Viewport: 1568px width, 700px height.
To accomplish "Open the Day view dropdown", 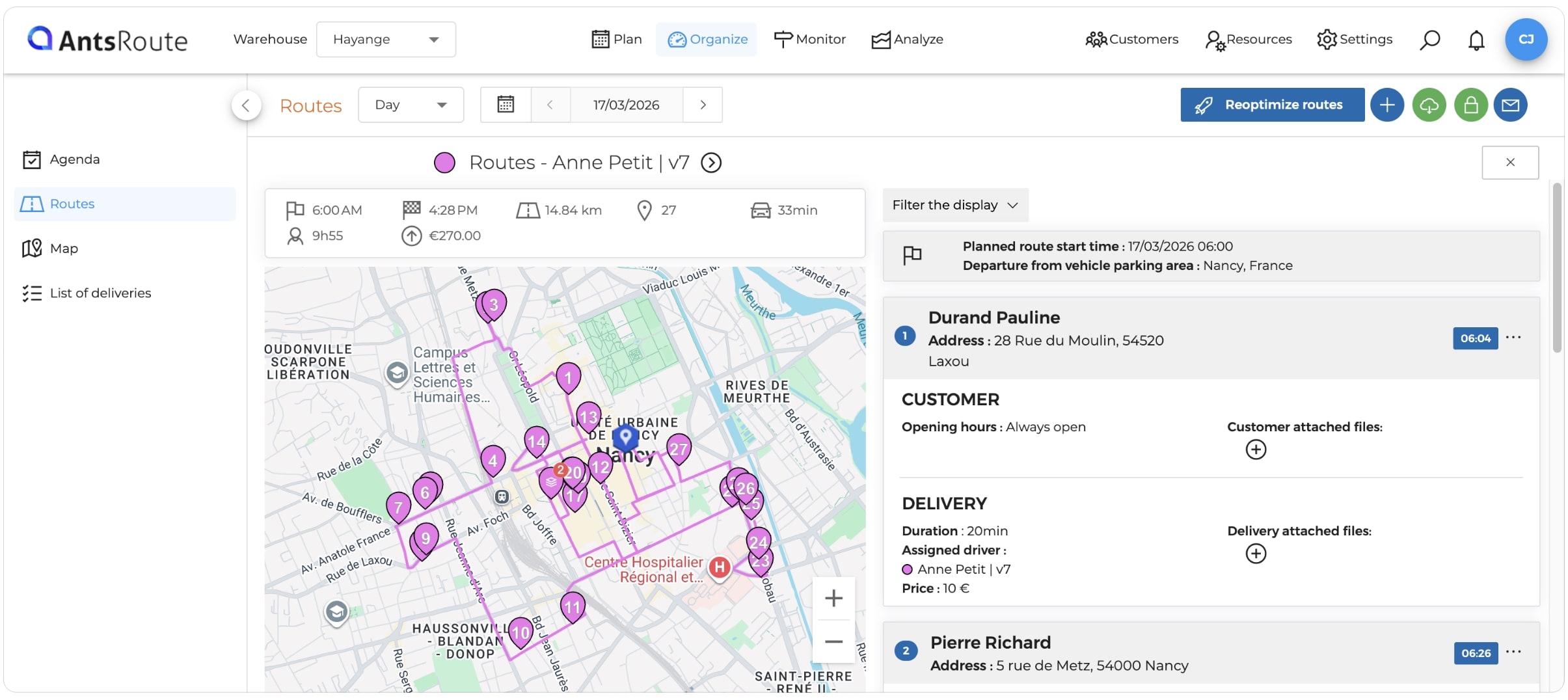I will coord(411,105).
